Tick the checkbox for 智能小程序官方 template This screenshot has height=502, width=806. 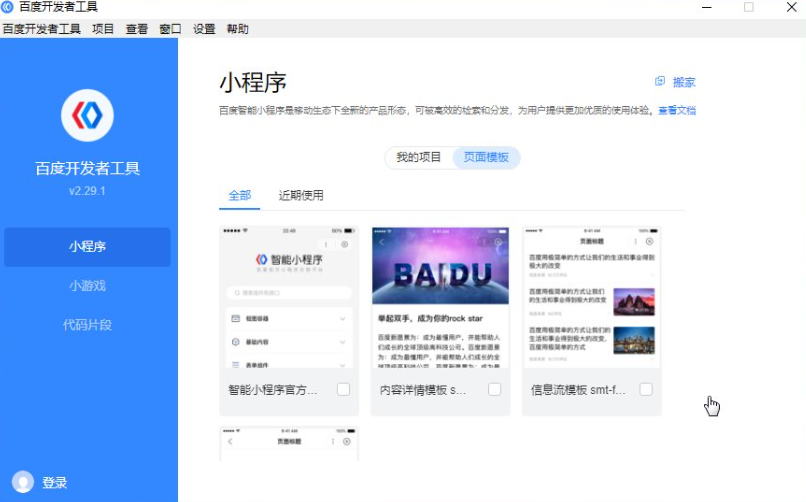click(x=343, y=389)
